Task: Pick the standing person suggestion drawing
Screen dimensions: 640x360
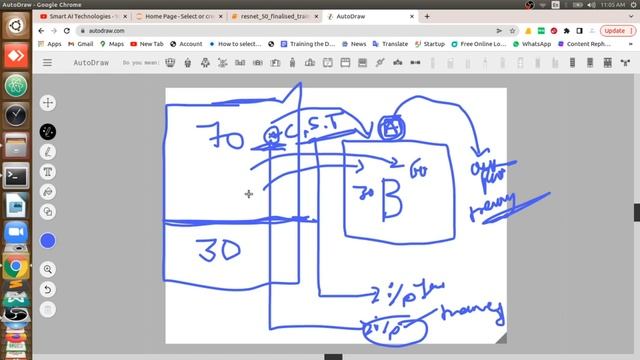Action: tap(292, 62)
